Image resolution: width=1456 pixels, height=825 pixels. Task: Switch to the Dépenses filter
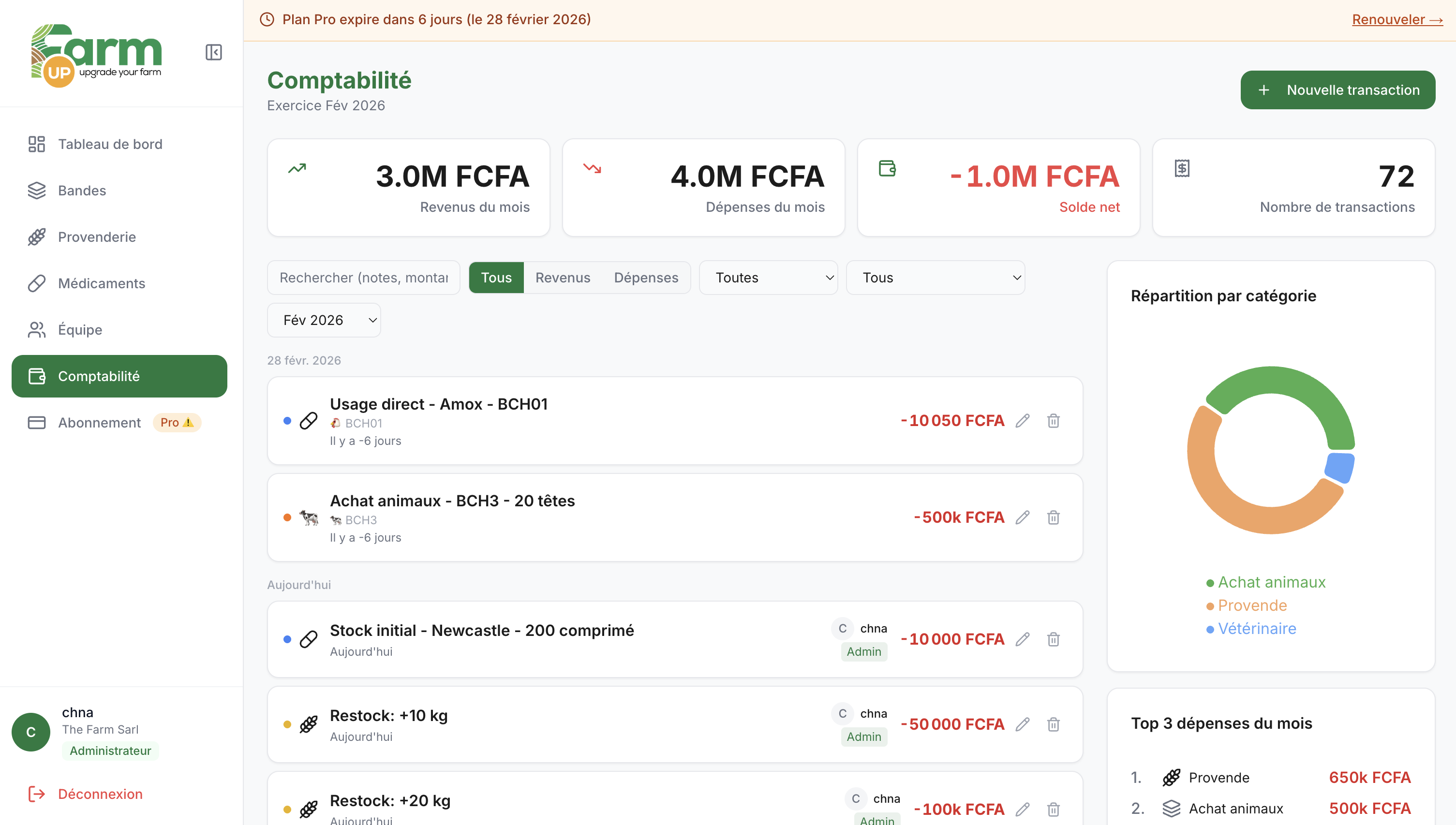tap(646, 277)
